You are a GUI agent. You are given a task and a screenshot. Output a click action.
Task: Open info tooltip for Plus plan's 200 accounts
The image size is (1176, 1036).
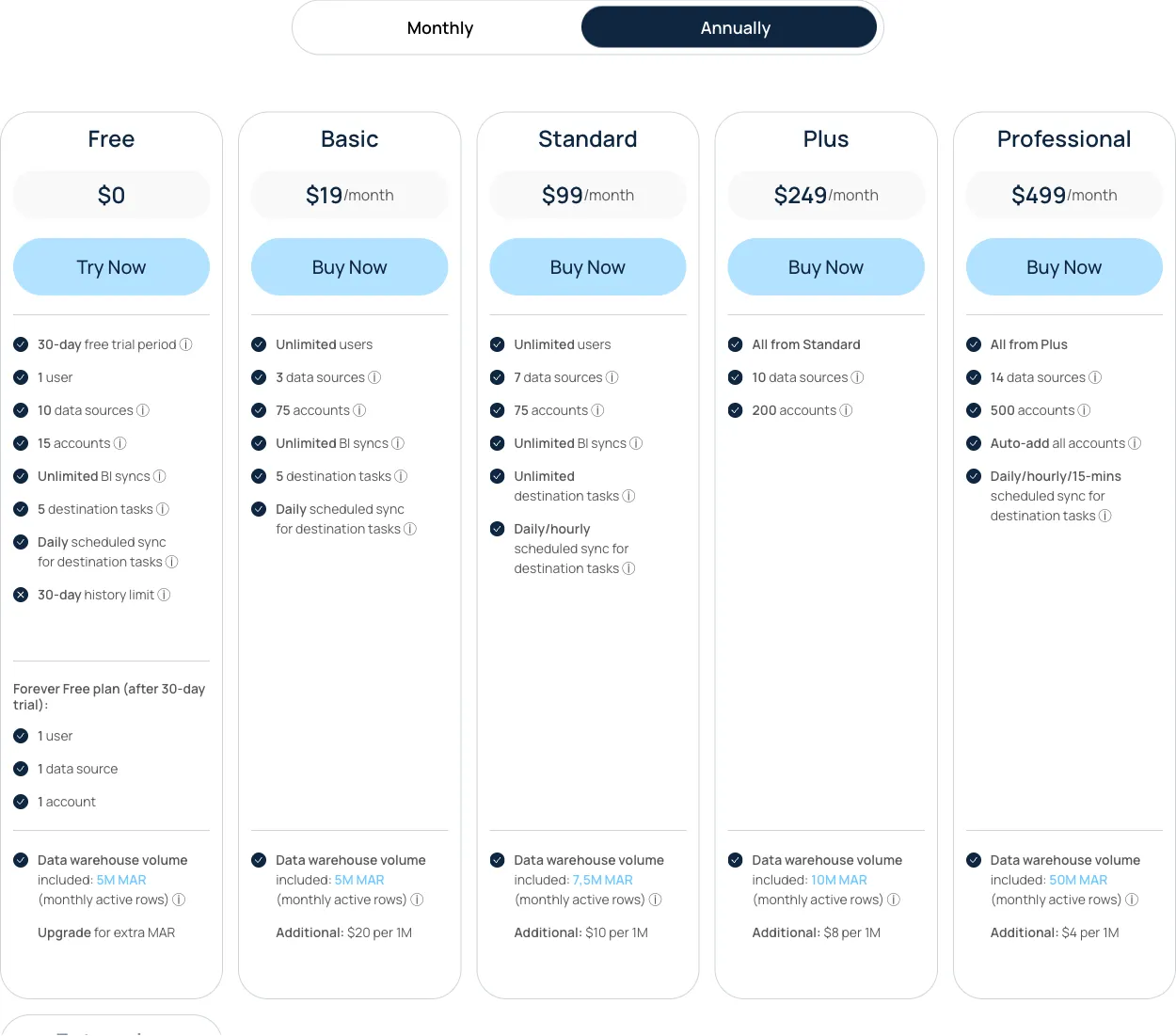click(846, 410)
